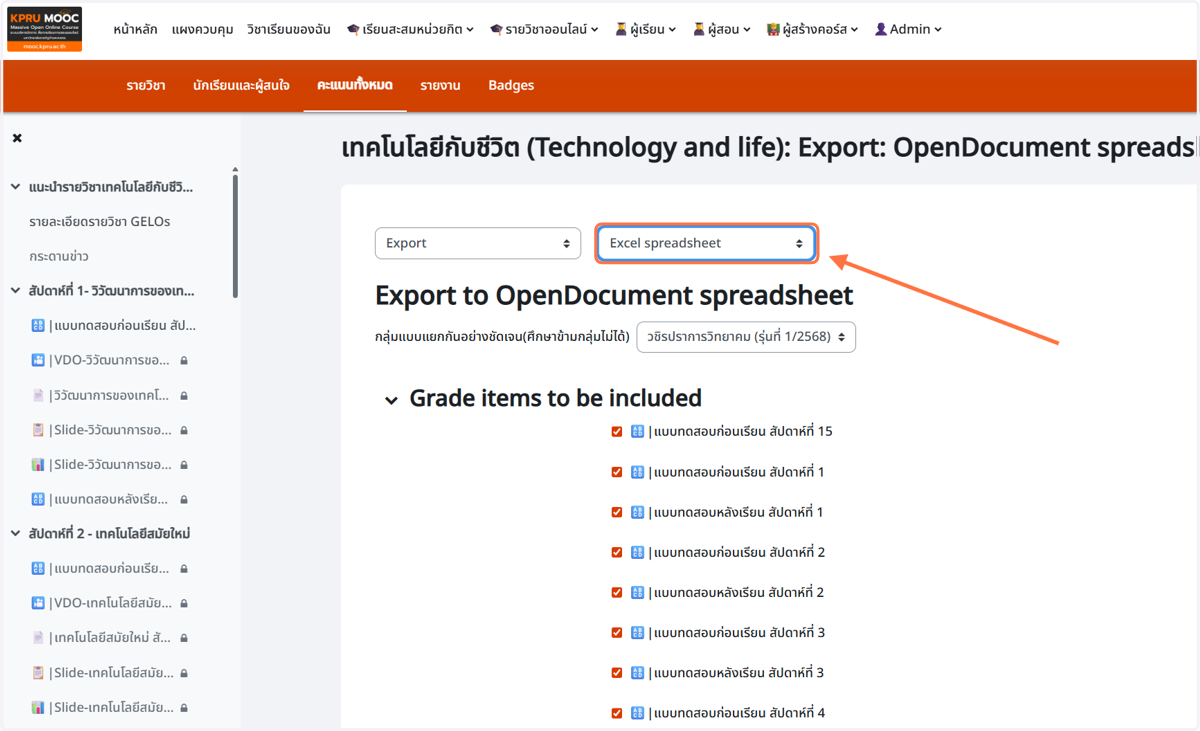Open รายละเอียดรายวิชา GELOs sidebar link
The image size is (1200, 731).
(x=100, y=221)
